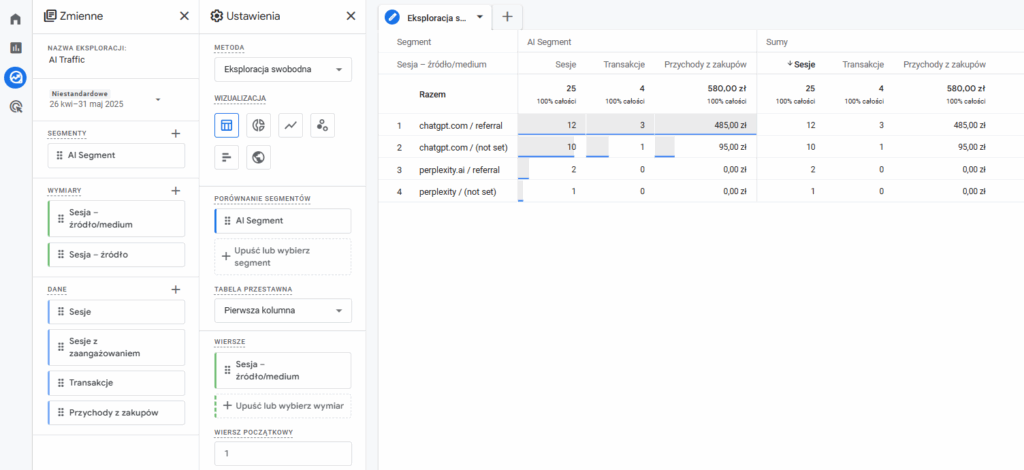Select the donut chart visualization
Viewport: 1024px width, 470px height.
tap(258, 125)
